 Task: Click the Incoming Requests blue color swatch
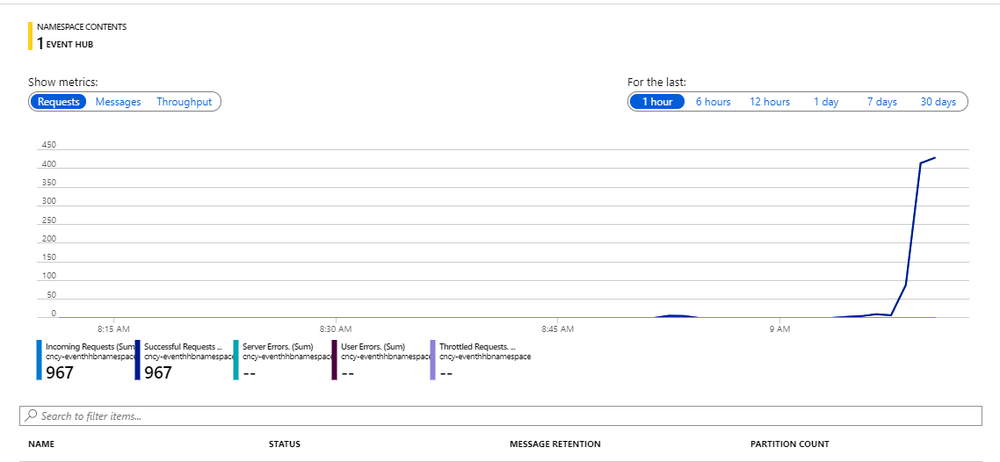point(40,359)
